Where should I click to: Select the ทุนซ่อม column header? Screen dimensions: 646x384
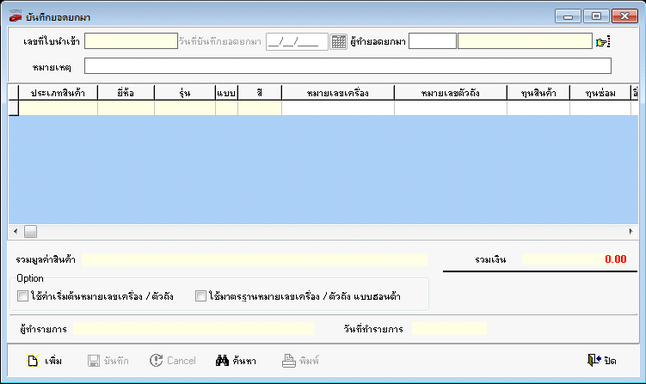point(600,93)
